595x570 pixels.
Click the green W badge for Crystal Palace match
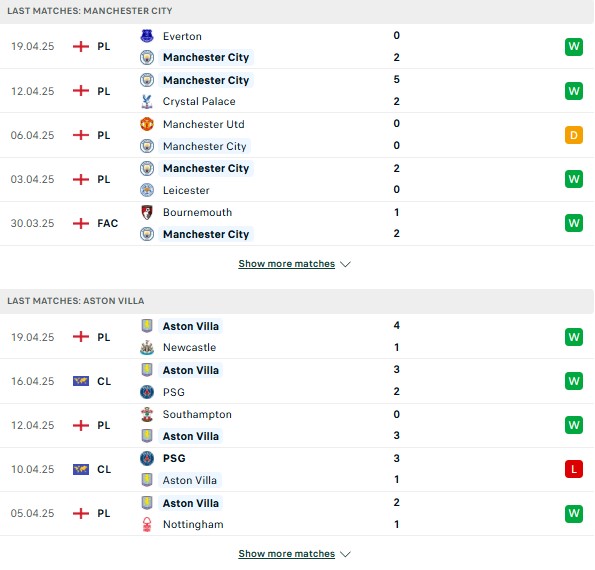(x=574, y=91)
